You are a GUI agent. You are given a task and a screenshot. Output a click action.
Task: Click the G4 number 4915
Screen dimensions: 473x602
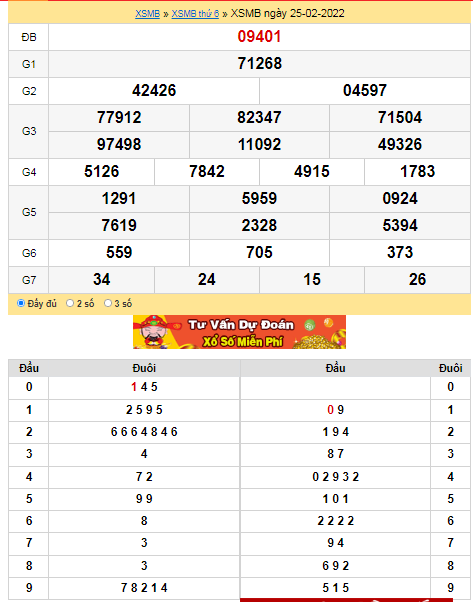[x=312, y=172]
